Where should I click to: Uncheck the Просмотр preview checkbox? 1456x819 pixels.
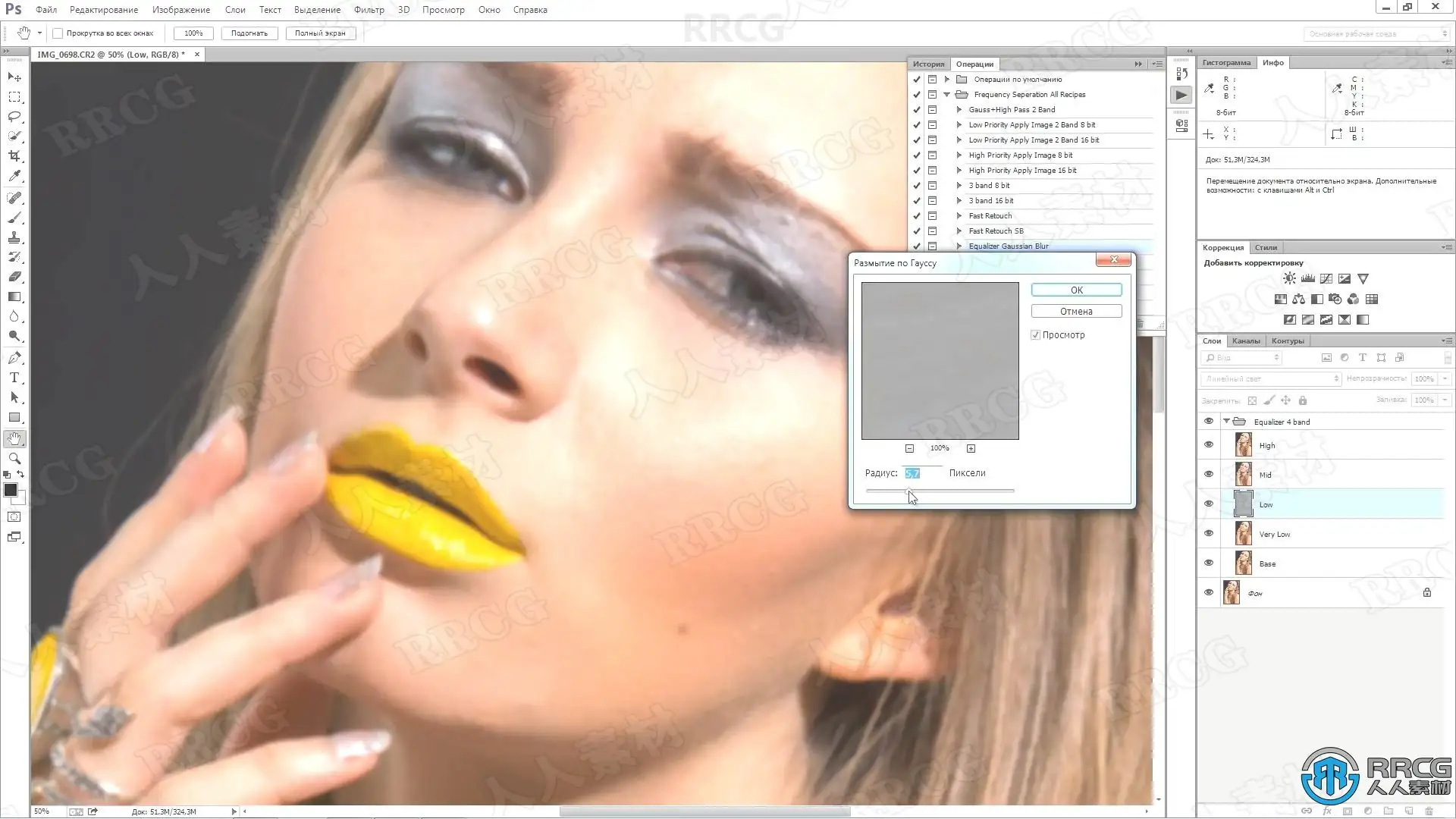(1036, 335)
